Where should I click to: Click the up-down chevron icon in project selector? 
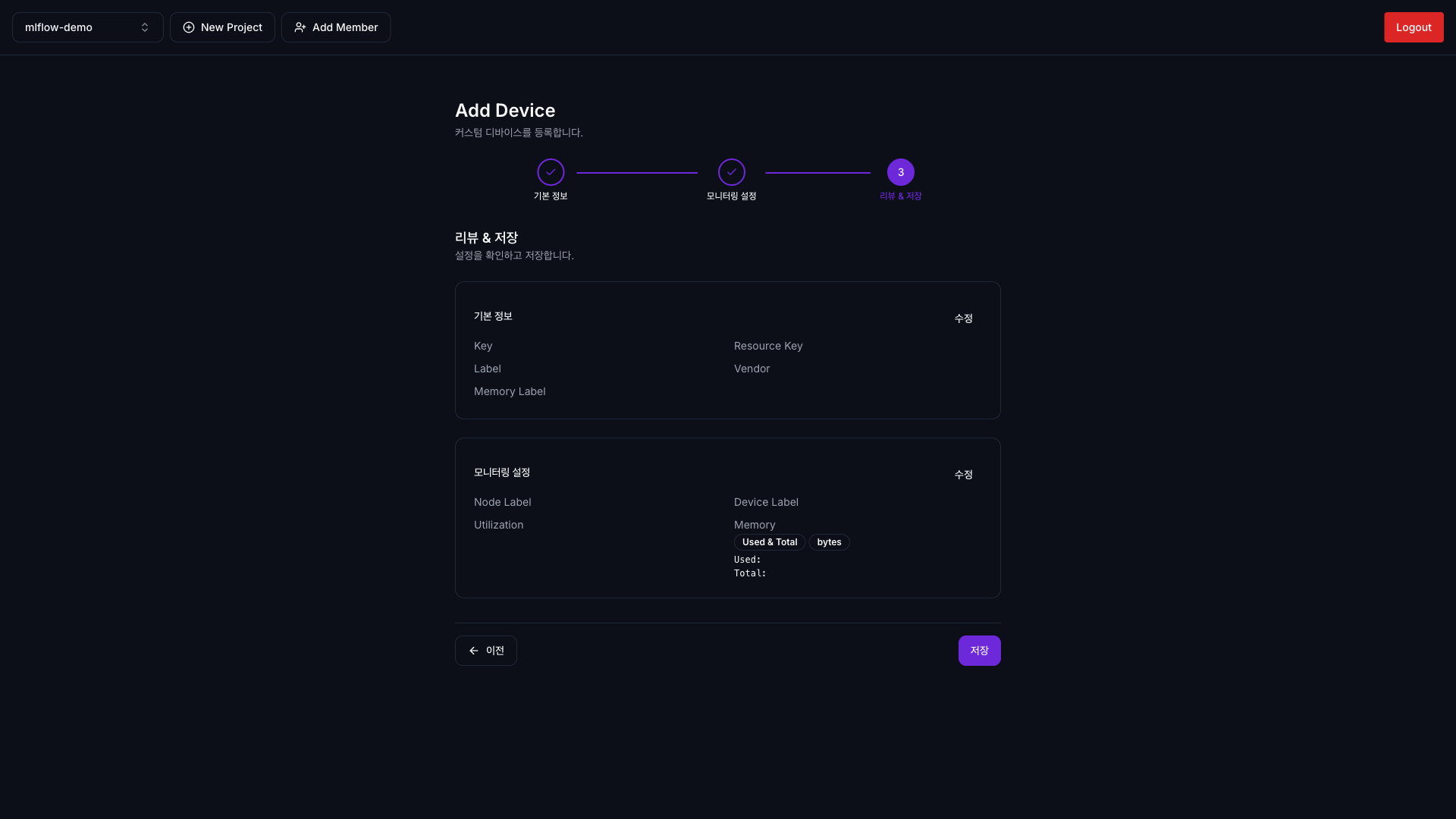click(x=145, y=27)
